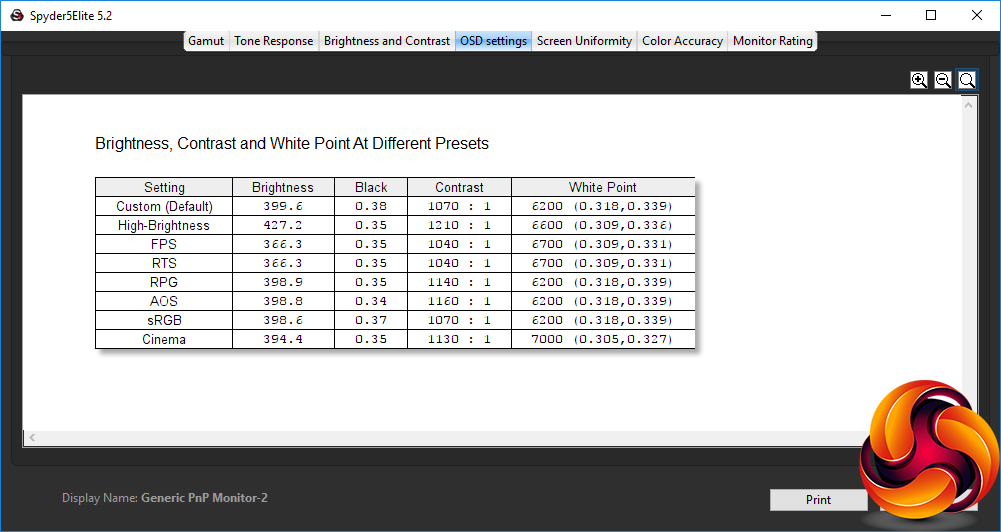Close the Spyder5Elite window
The width and height of the screenshot is (1001, 532).
[977, 15]
